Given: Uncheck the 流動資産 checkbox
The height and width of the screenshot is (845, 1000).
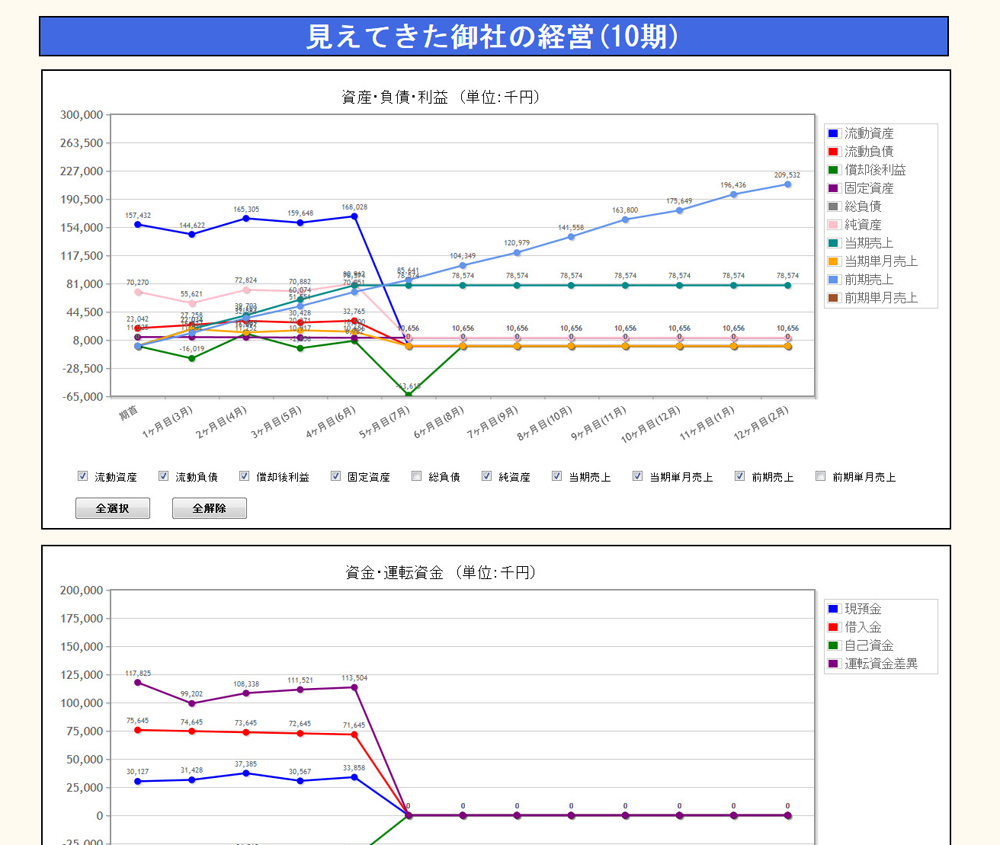Looking at the screenshot, I should point(83,477).
